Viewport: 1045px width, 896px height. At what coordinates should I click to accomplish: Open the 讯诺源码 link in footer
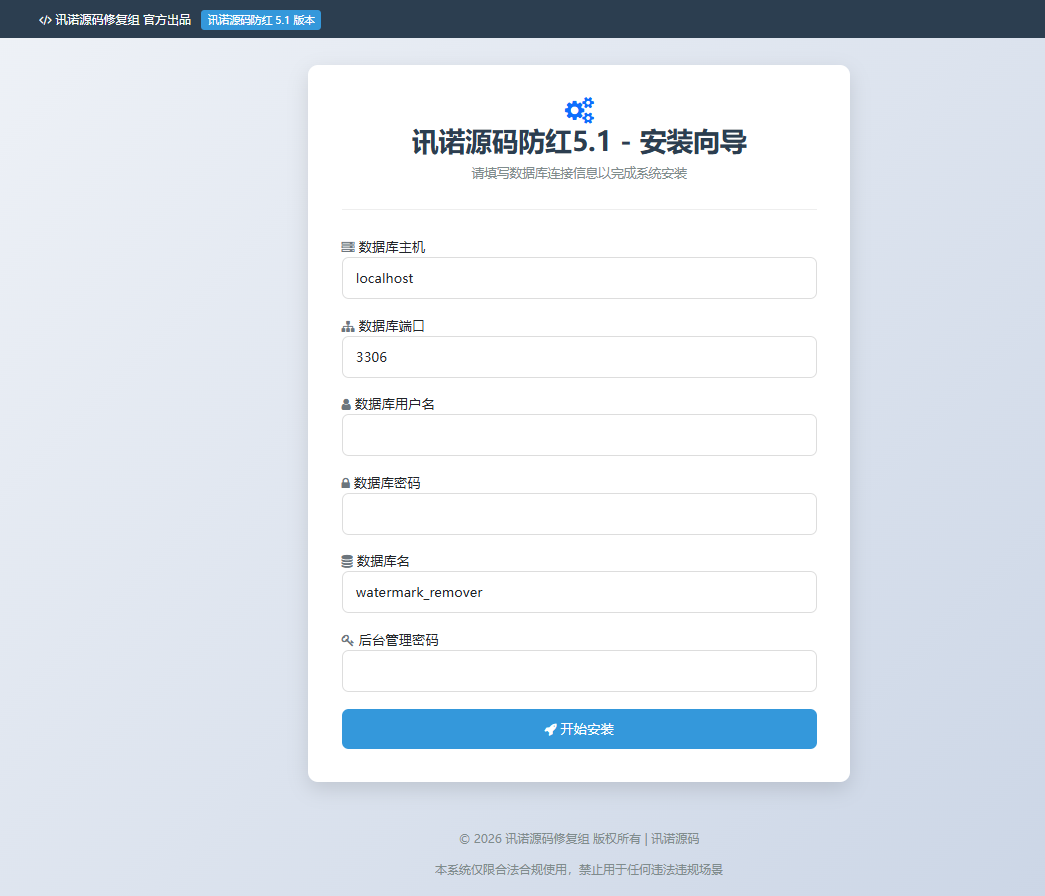(675, 839)
